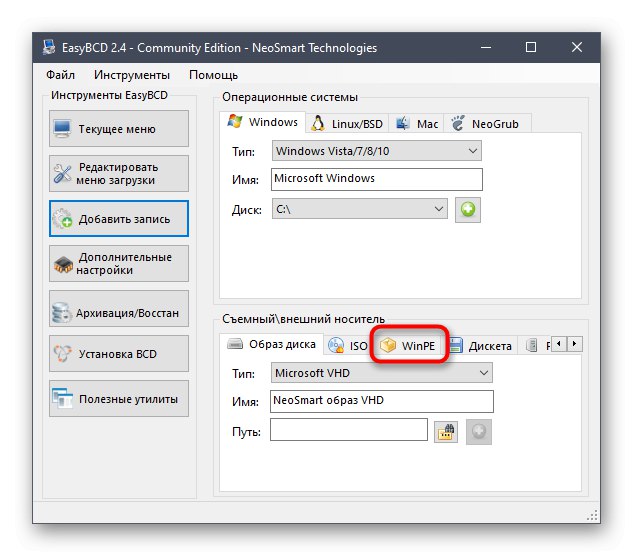Click Редактировать меню загрузки button
The width and height of the screenshot is (633, 556).
(x=119, y=174)
